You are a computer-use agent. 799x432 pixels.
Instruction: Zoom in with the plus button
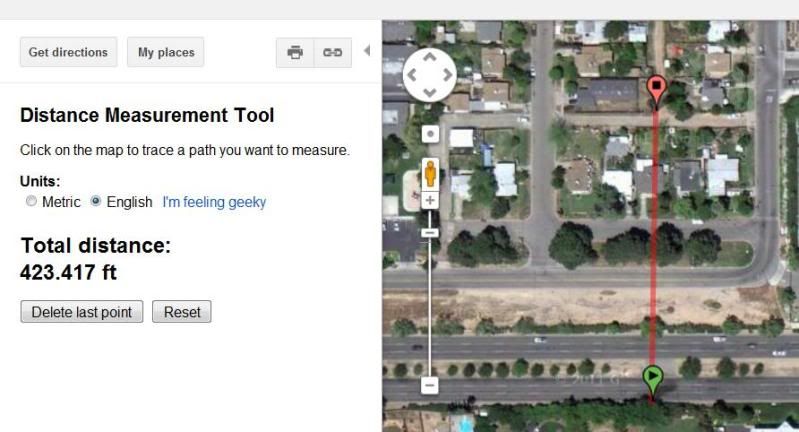(430, 200)
